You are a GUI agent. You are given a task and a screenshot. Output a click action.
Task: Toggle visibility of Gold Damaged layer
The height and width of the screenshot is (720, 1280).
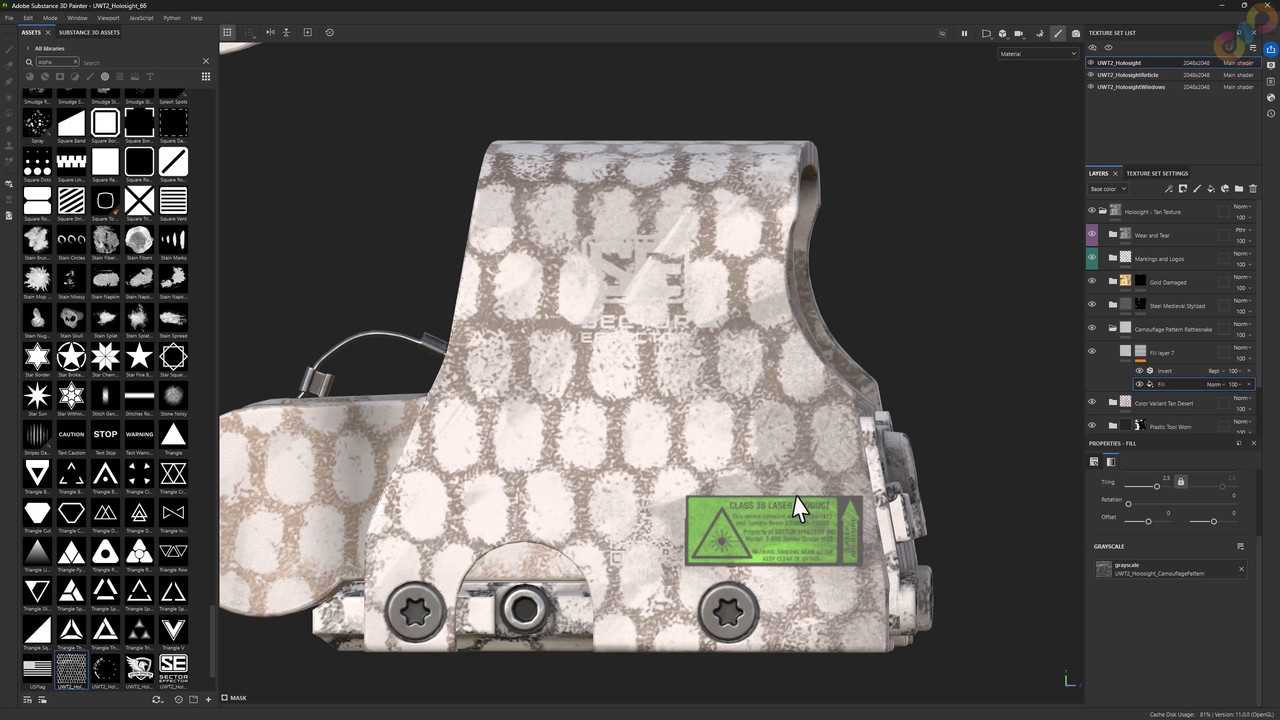coord(1092,281)
